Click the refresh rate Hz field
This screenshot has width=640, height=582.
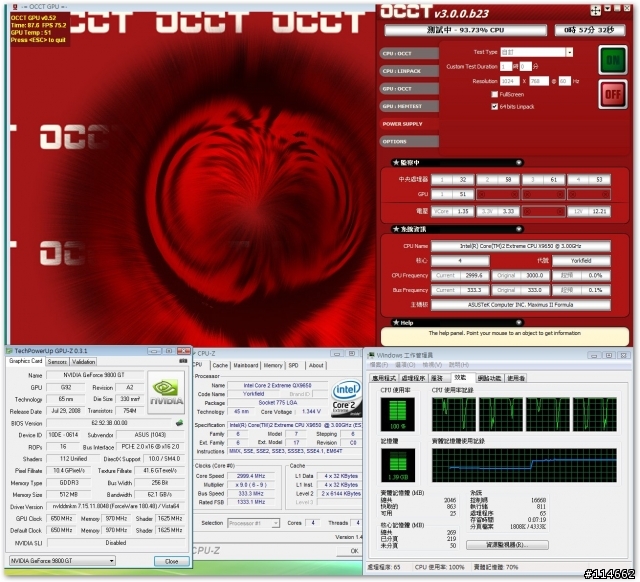[x=564, y=81]
